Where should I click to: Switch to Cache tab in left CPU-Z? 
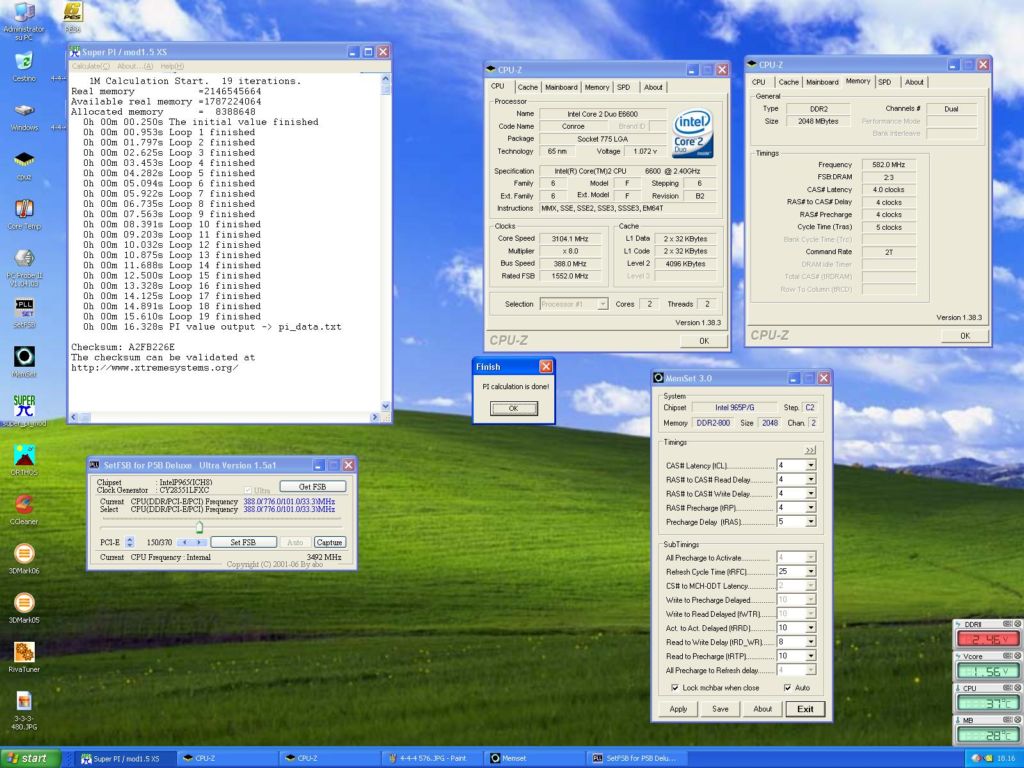tap(528, 87)
